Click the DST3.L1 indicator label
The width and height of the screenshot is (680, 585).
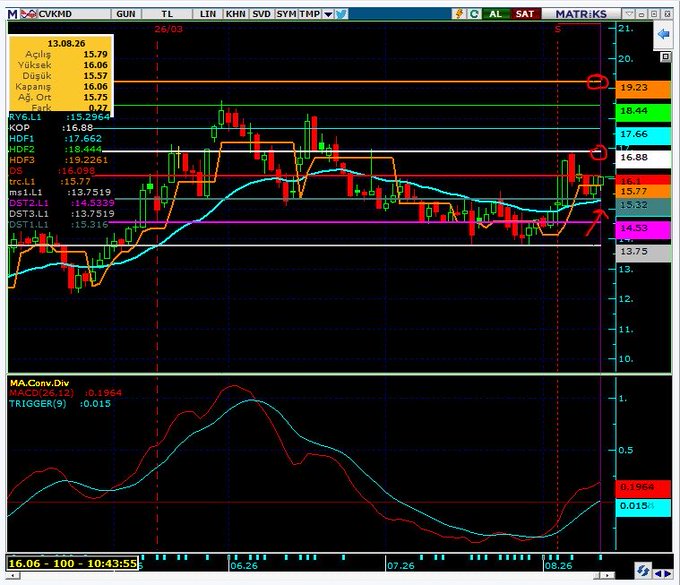(x=29, y=214)
